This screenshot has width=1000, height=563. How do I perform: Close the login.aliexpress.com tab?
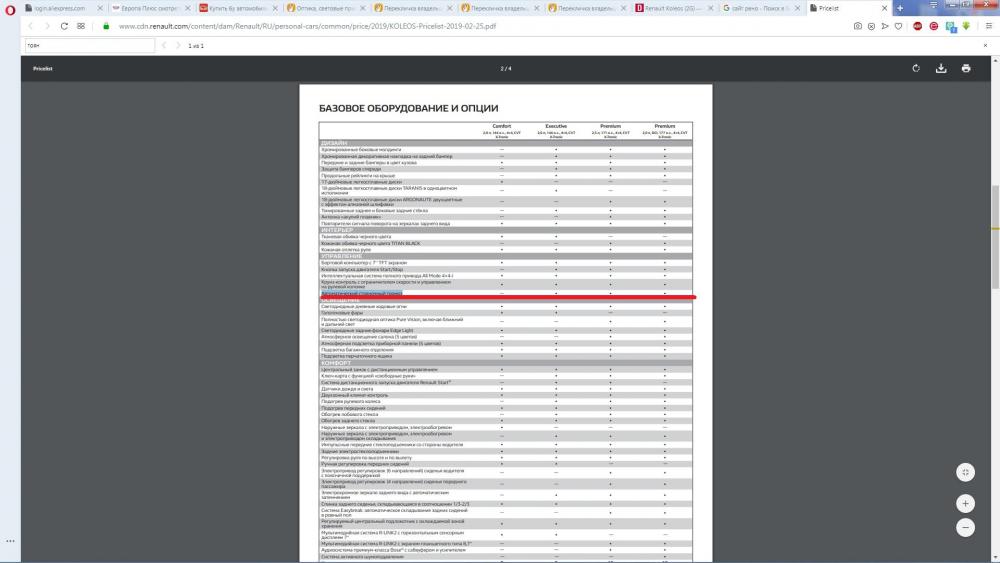point(100,8)
